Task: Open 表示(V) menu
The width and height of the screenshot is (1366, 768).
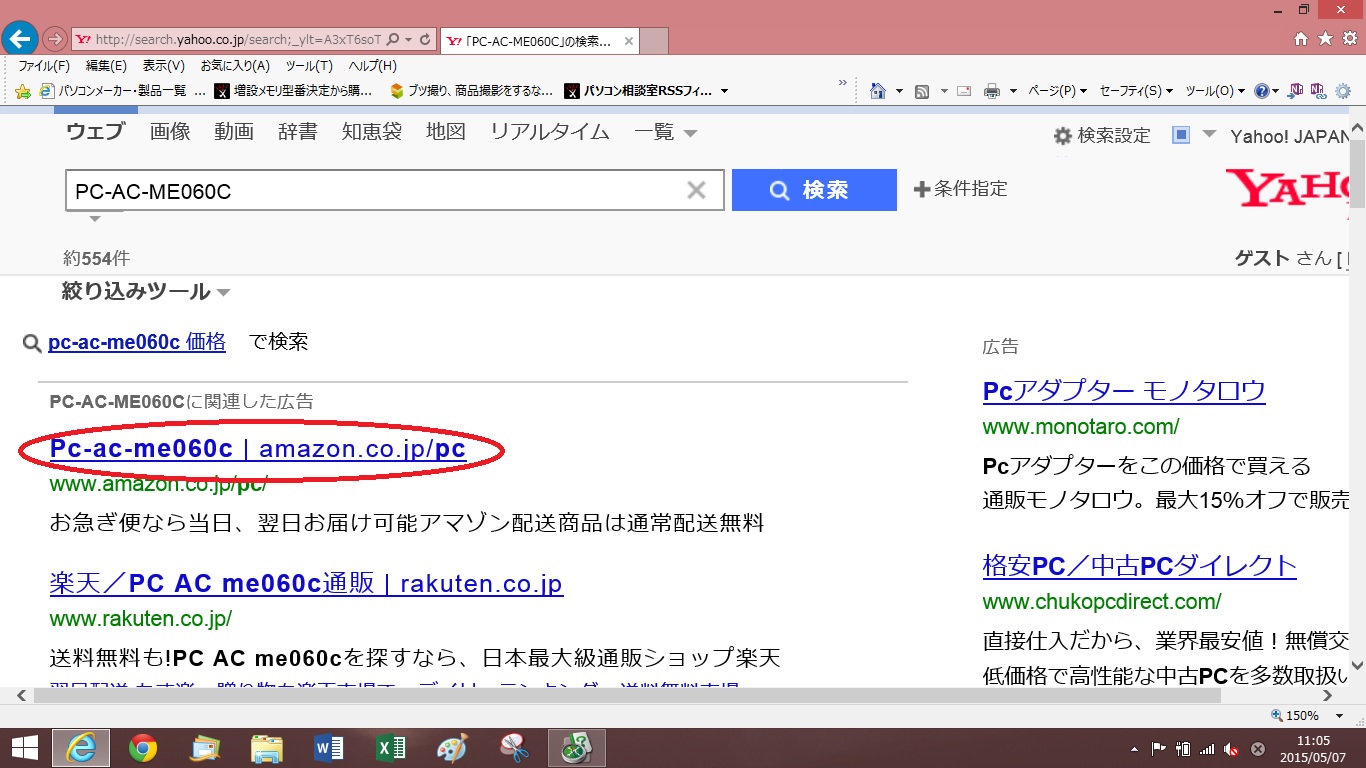Action: (163, 66)
